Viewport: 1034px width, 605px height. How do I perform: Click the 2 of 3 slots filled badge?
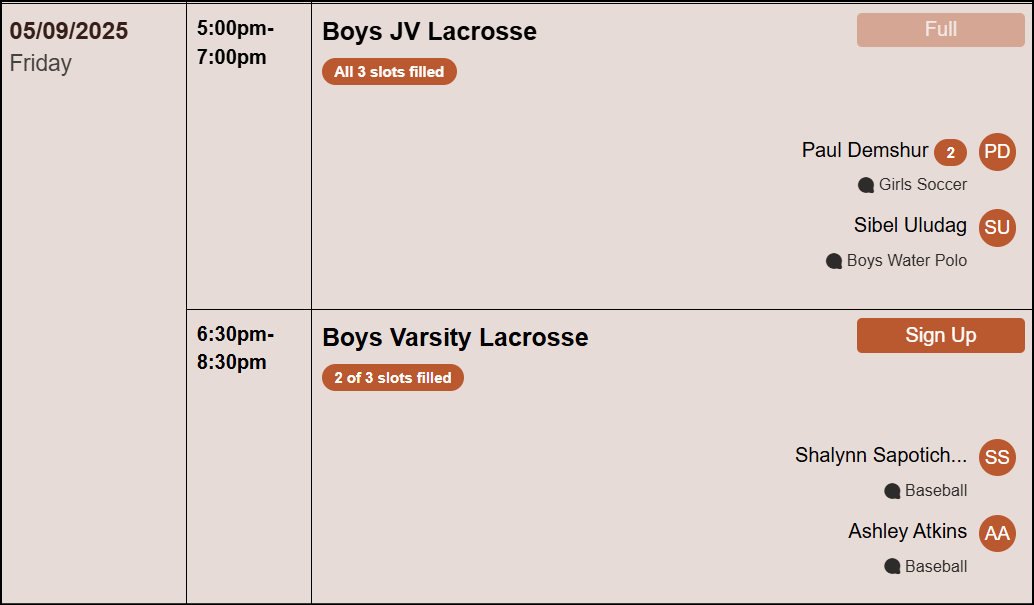[393, 378]
